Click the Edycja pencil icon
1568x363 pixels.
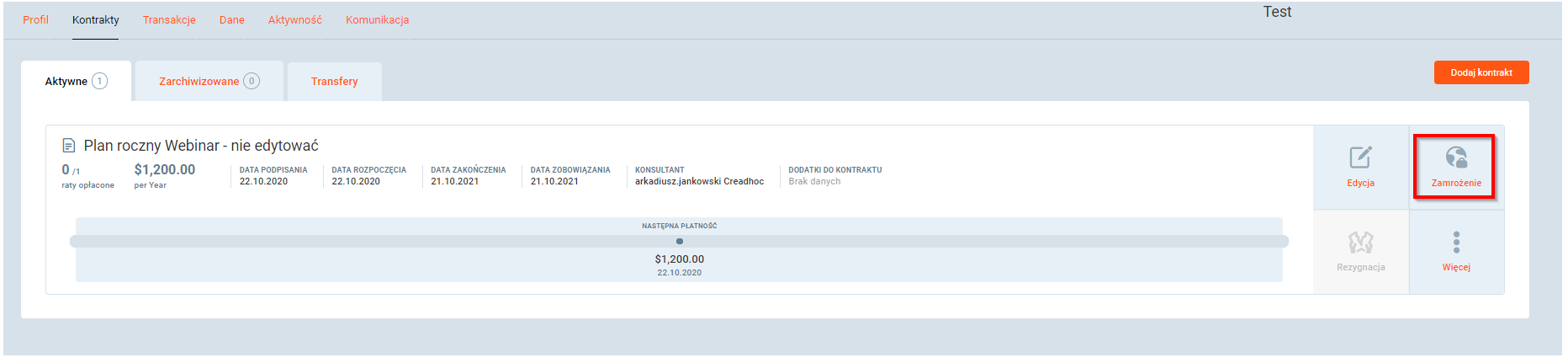click(x=1360, y=158)
